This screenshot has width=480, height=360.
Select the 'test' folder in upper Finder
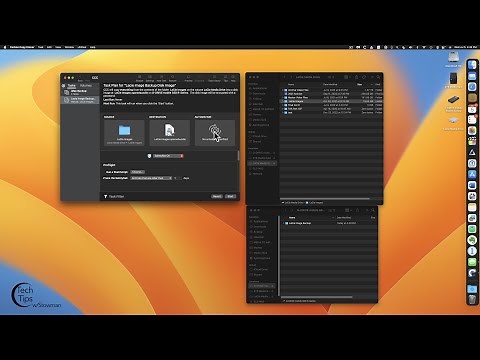tap(332, 112)
